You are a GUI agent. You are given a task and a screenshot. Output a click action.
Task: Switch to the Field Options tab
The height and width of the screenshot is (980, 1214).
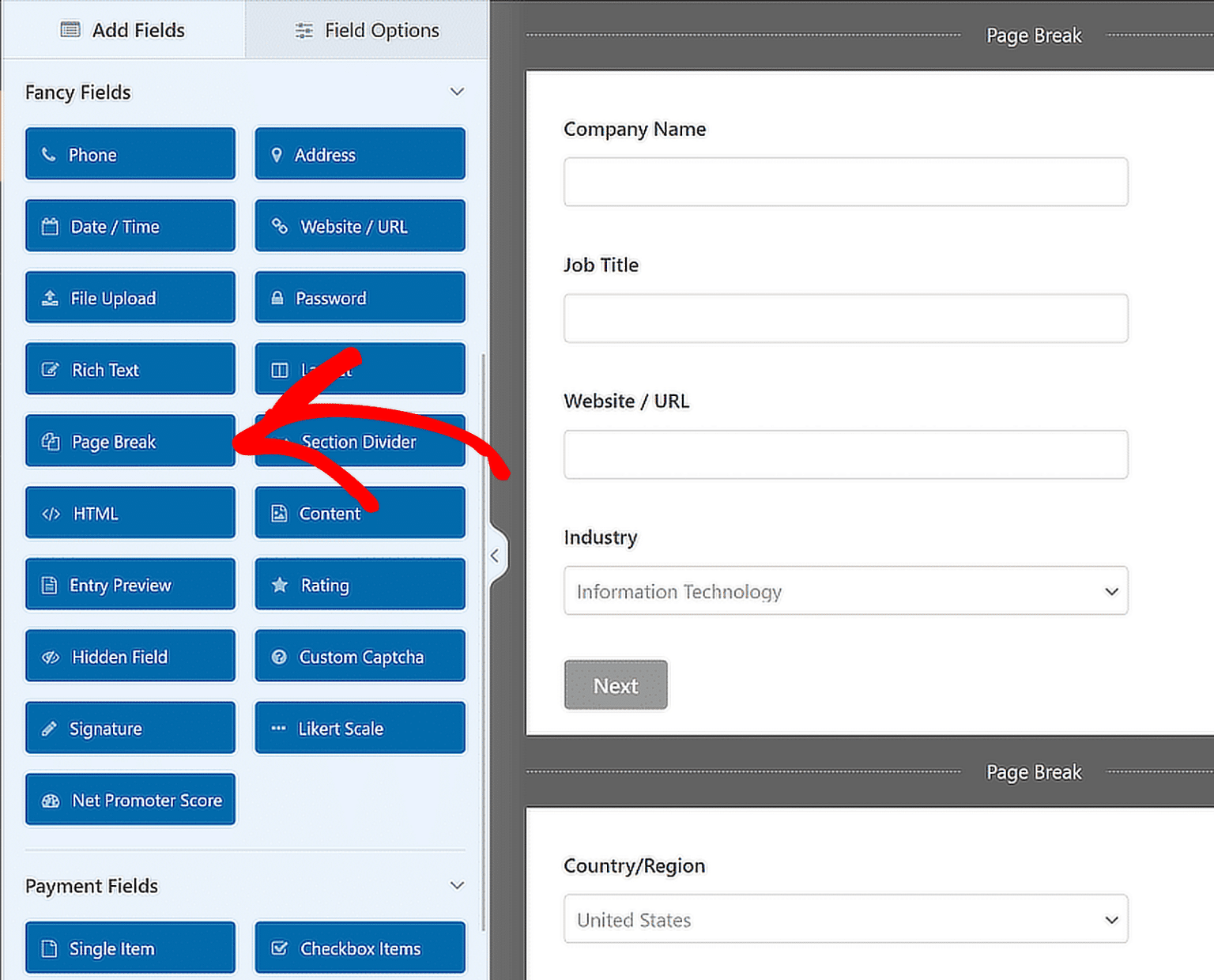(366, 30)
